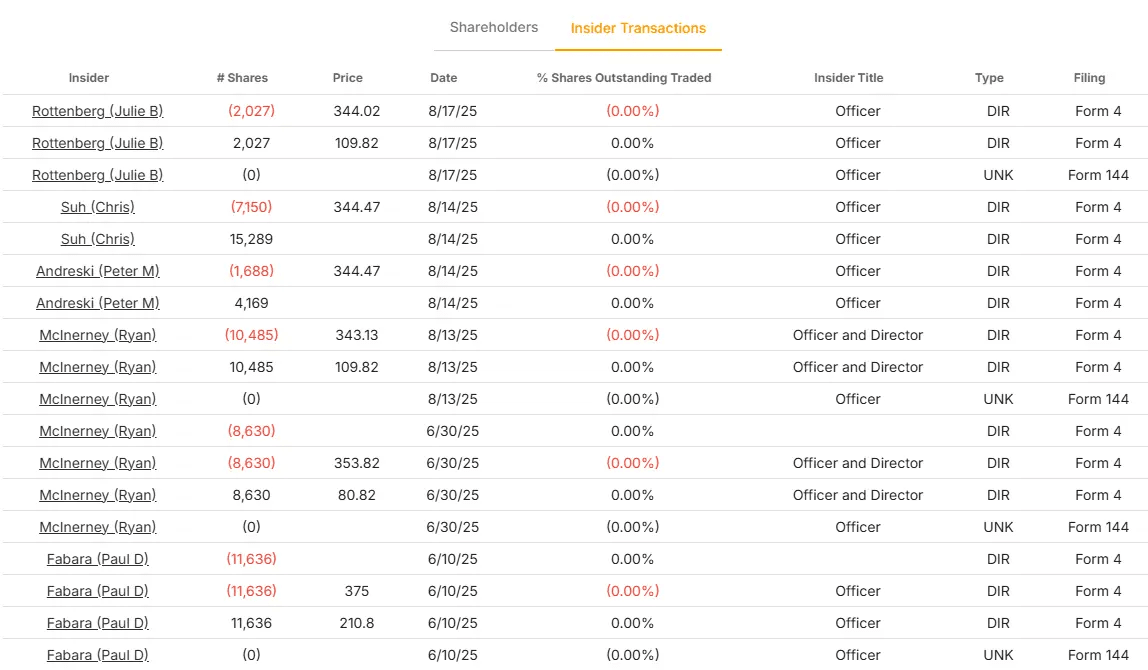Click McInerney (Ryan) link priced at 80.82
The image size is (1148, 670).
tap(98, 495)
